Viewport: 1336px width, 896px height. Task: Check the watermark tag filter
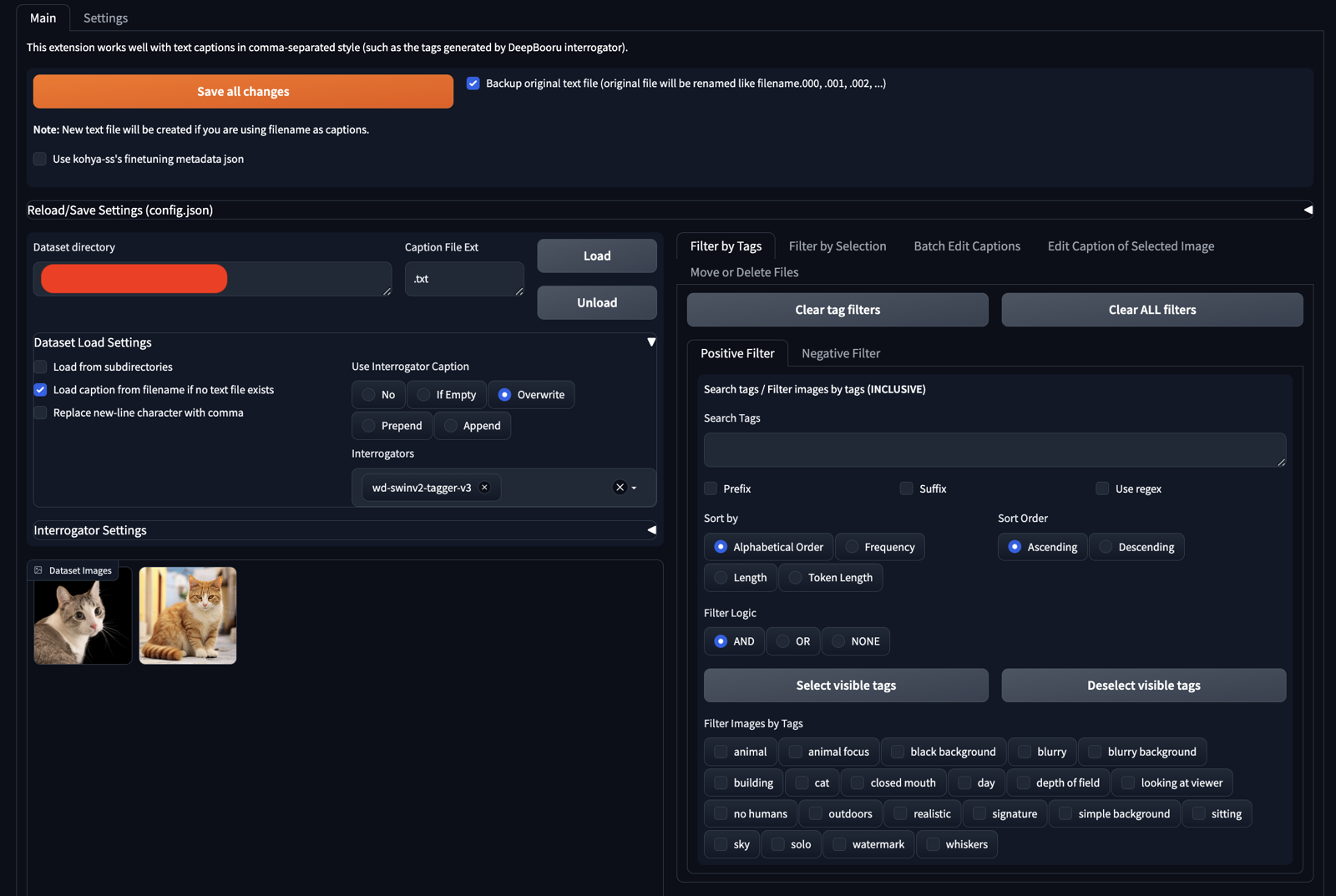pos(868,845)
